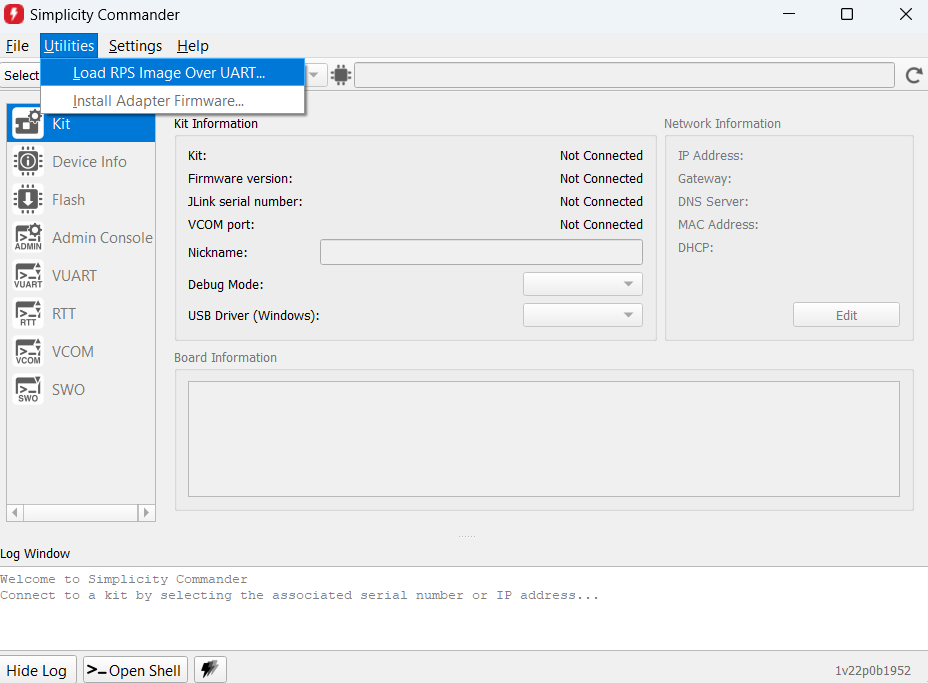Expand the kit selection dropdown arrow

[314, 74]
